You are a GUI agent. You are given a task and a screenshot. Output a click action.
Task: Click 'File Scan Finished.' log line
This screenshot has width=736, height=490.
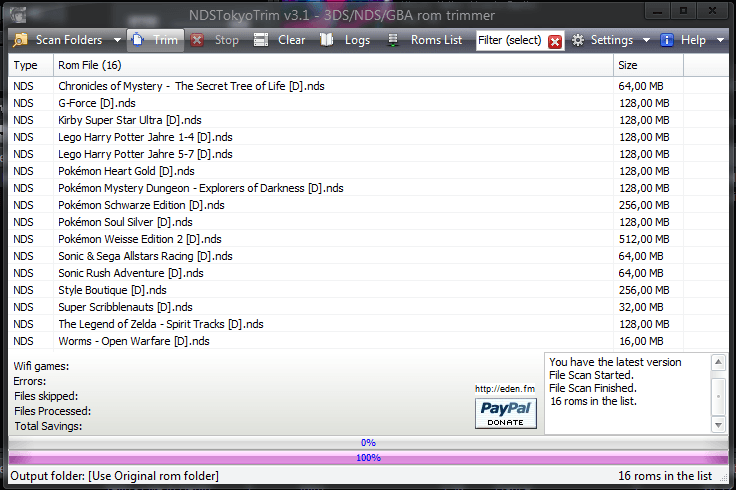[593, 388]
